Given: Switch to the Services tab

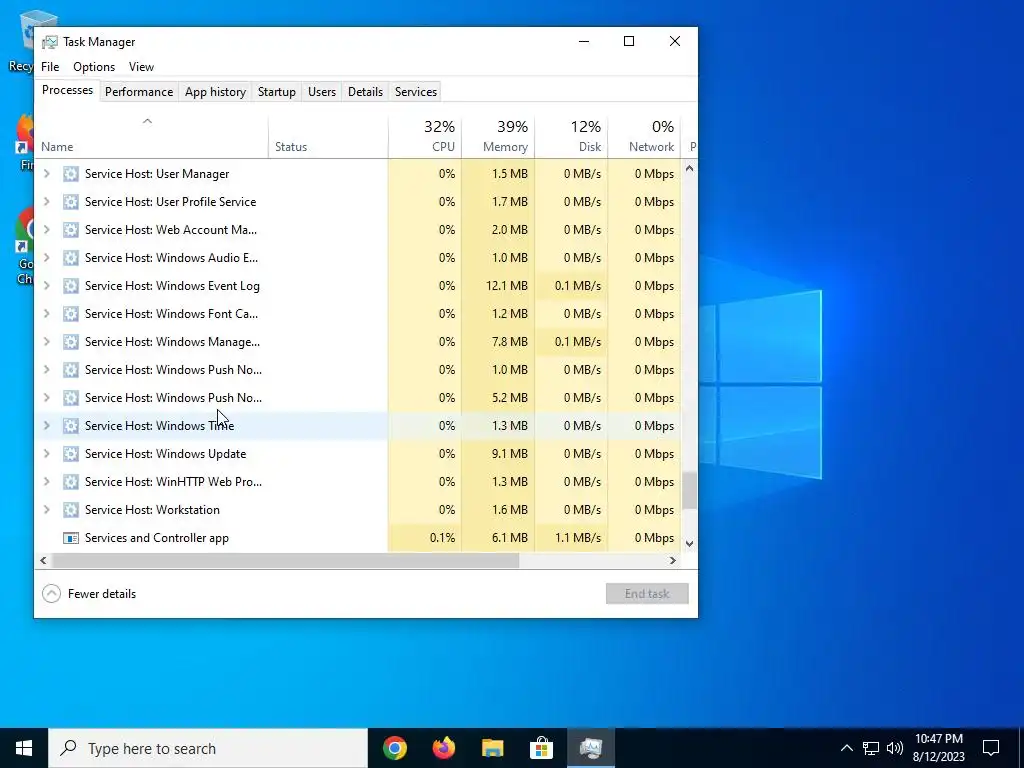Looking at the screenshot, I should click(x=416, y=92).
